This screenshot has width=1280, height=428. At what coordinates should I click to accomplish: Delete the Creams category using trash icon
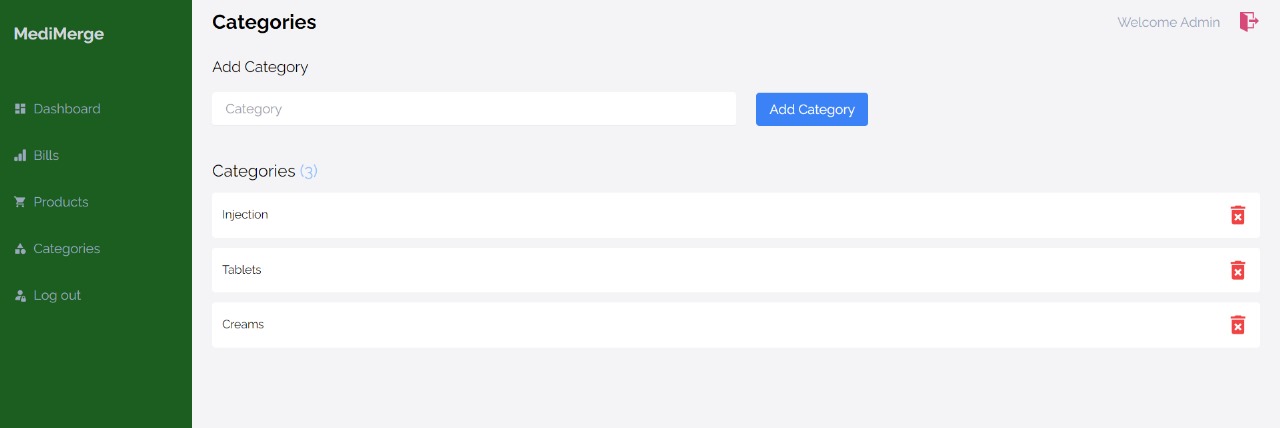tap(1237, 325)
